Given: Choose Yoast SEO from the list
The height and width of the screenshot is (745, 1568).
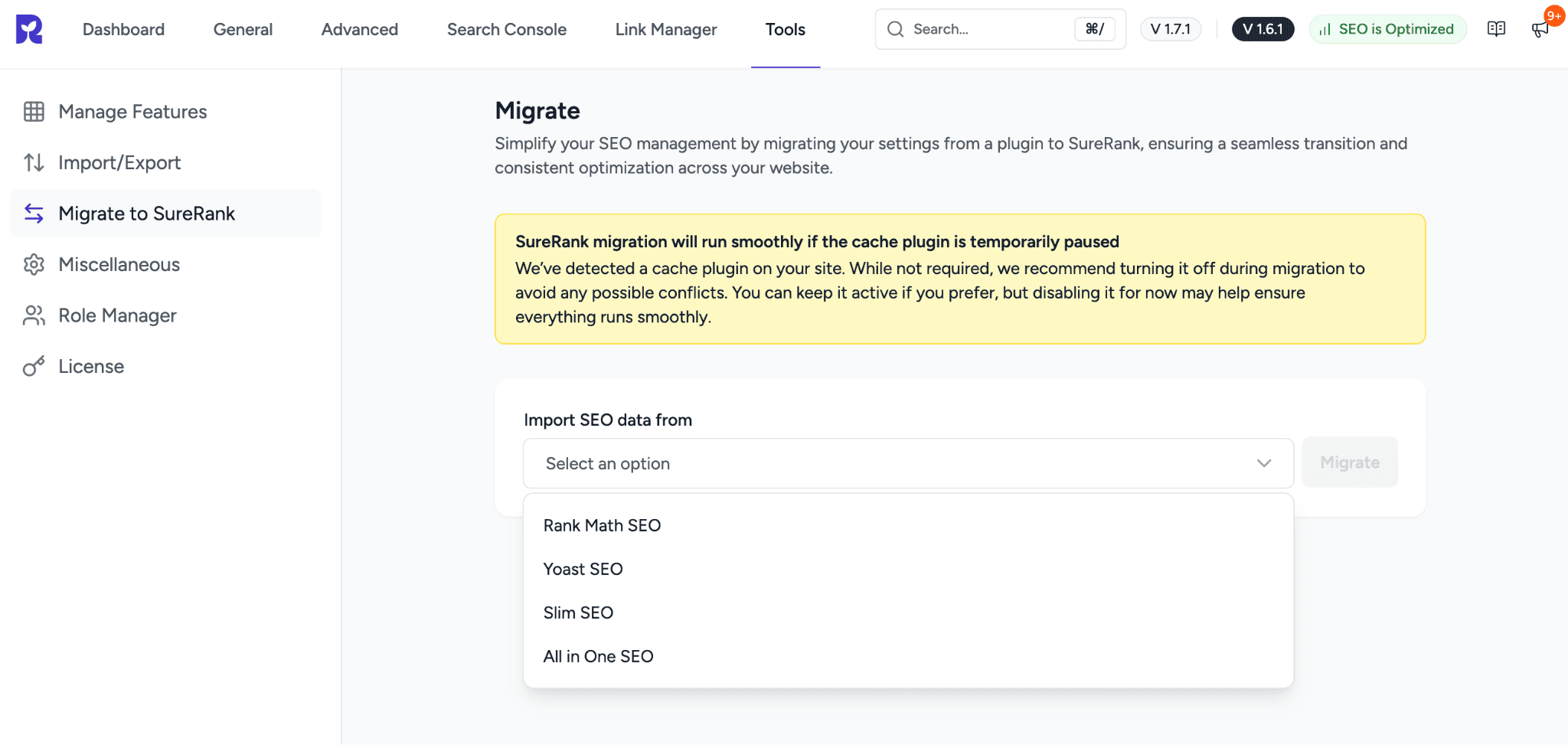Looking at the screenshot, I should (x=908, y=569).
